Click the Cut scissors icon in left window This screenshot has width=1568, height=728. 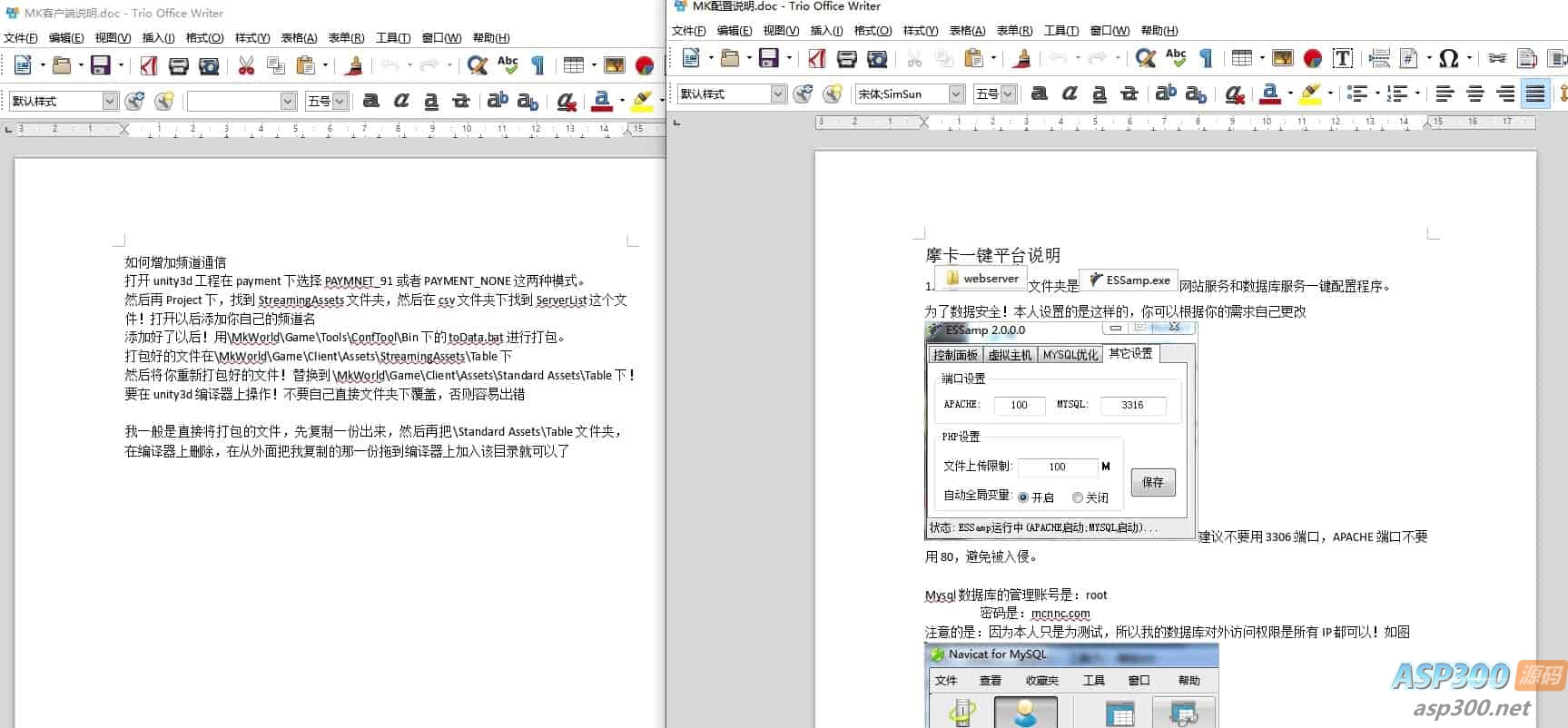click(246, 65)
